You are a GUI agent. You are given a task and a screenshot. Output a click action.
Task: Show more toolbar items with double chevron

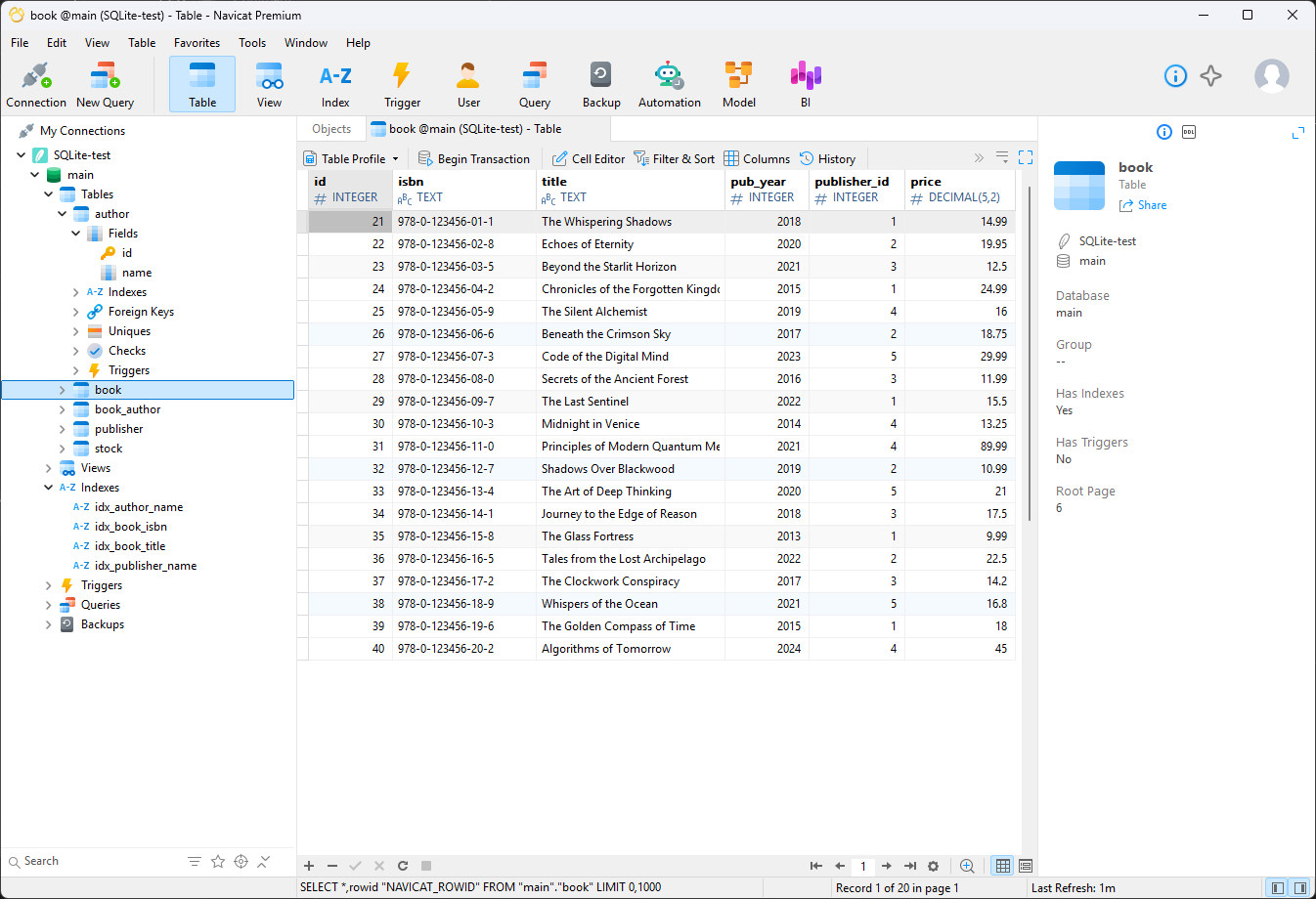(979, 157)
